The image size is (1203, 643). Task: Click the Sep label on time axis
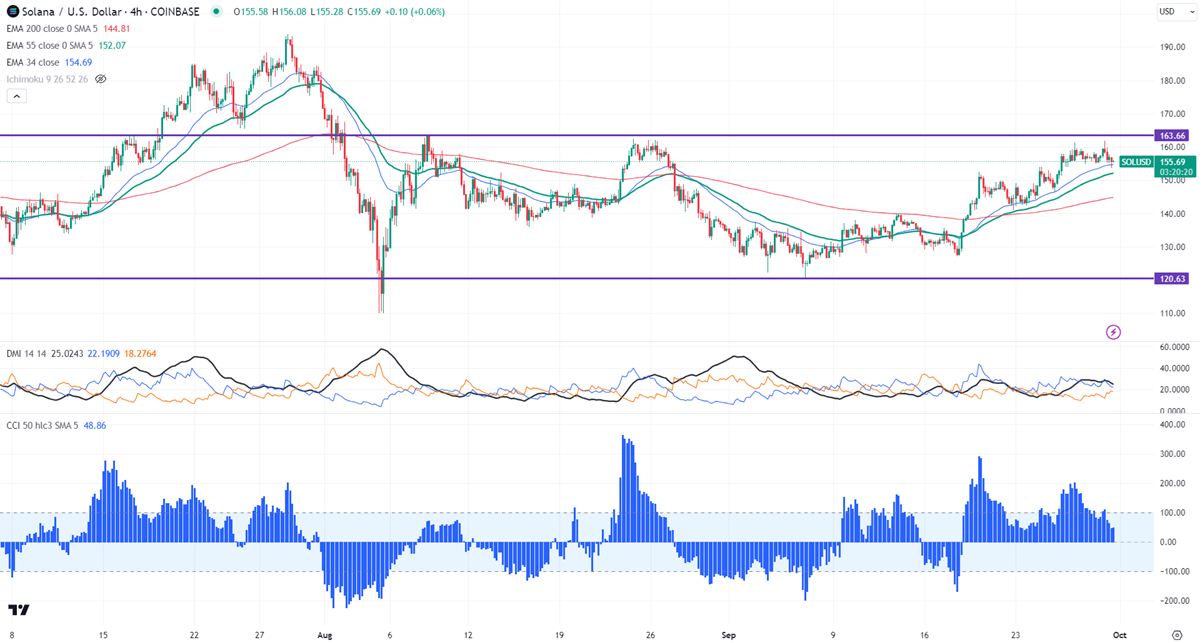click(x=729, y=634)
